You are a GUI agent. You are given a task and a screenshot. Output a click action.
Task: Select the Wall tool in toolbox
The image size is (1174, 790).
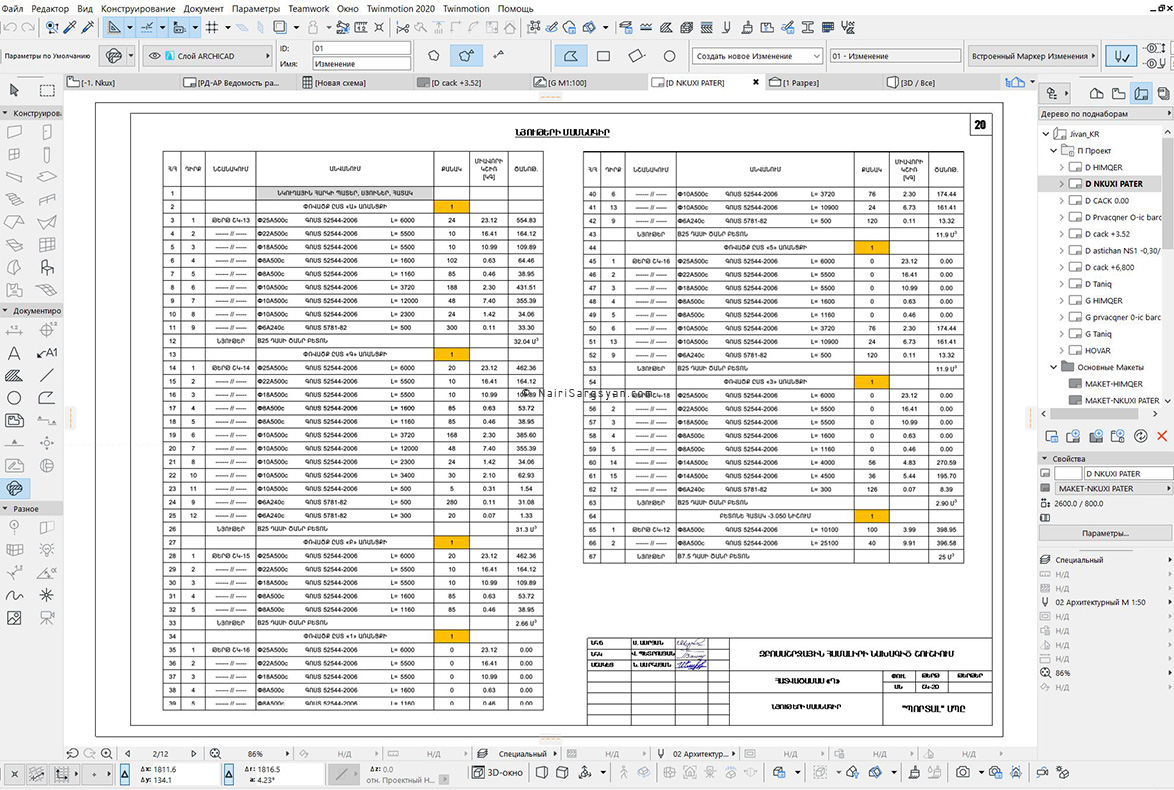pos(13,132)
